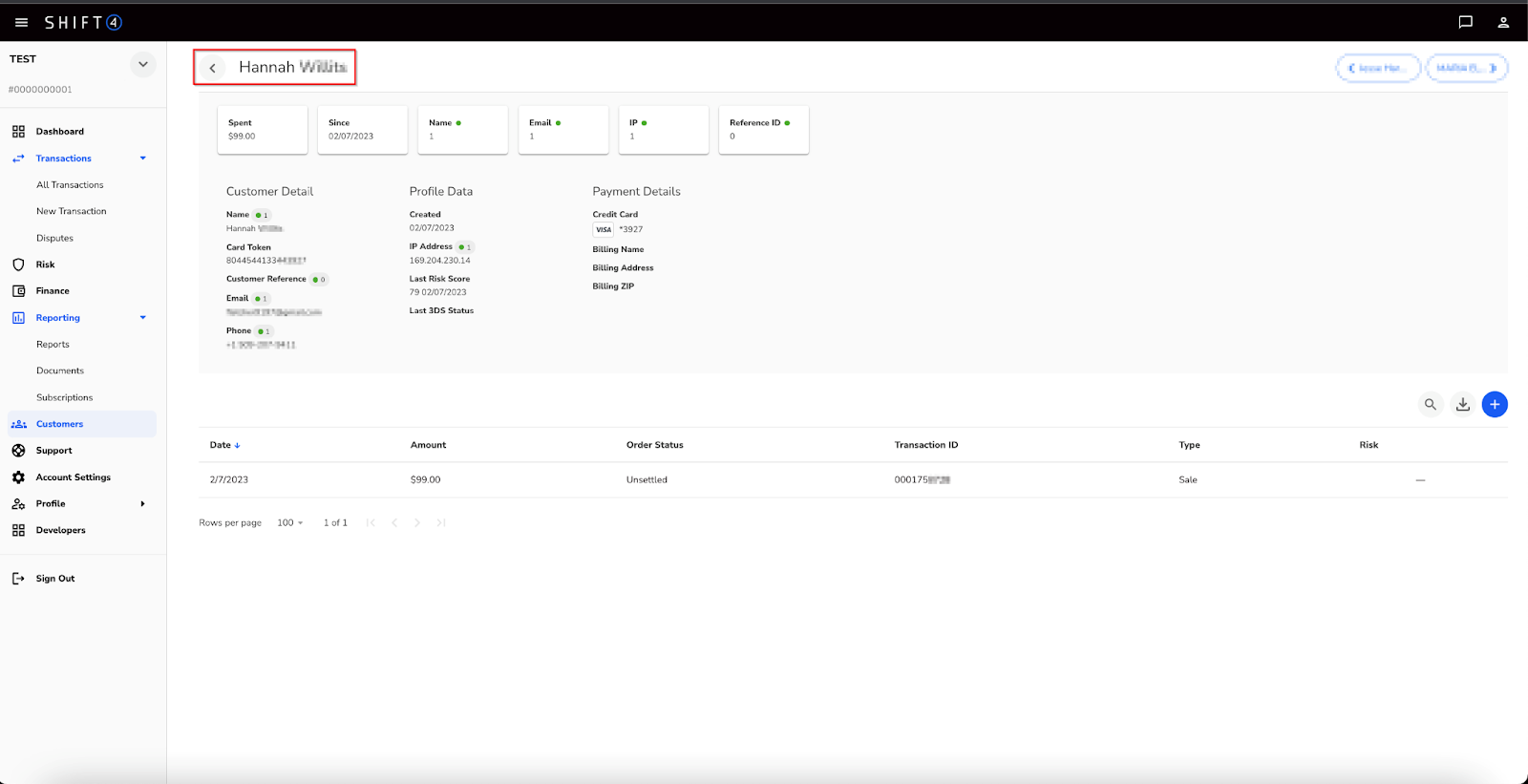Image resolution: width=1528 pixels, height=784 pixels.
Task: Click the search transactions magnifier icon
Action: (1430, 405)
